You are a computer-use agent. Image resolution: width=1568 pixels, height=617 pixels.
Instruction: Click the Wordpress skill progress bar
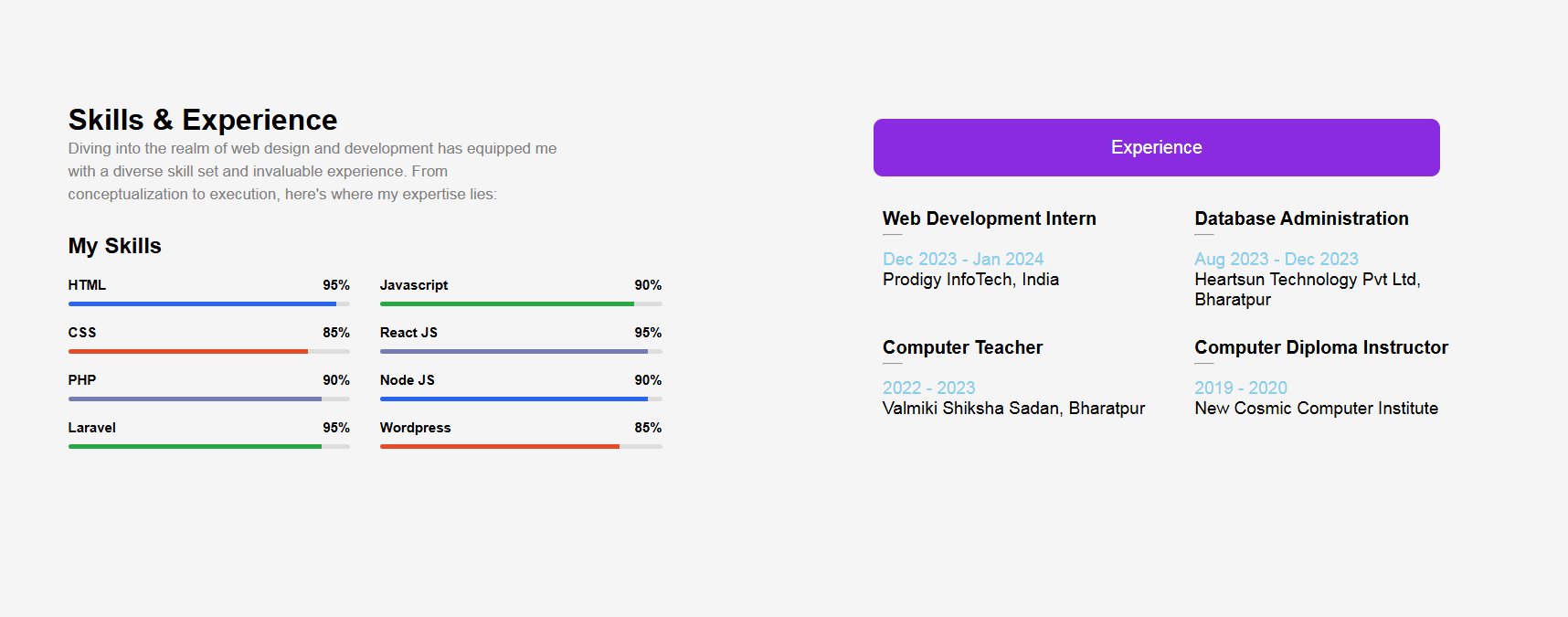(x=521, y=446)
